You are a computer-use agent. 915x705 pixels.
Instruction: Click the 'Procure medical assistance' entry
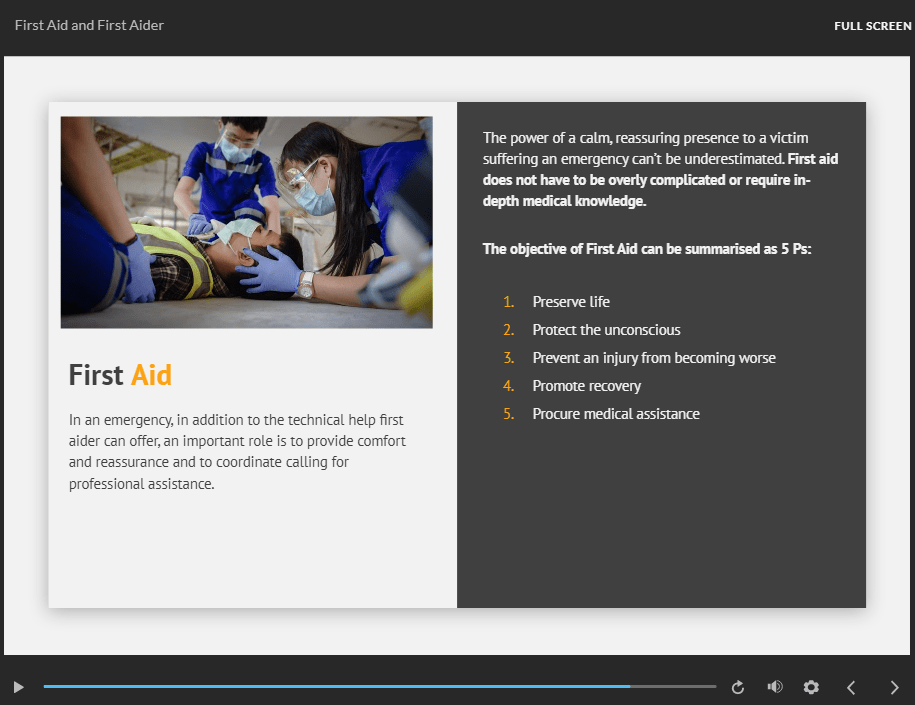click(615, 413)
